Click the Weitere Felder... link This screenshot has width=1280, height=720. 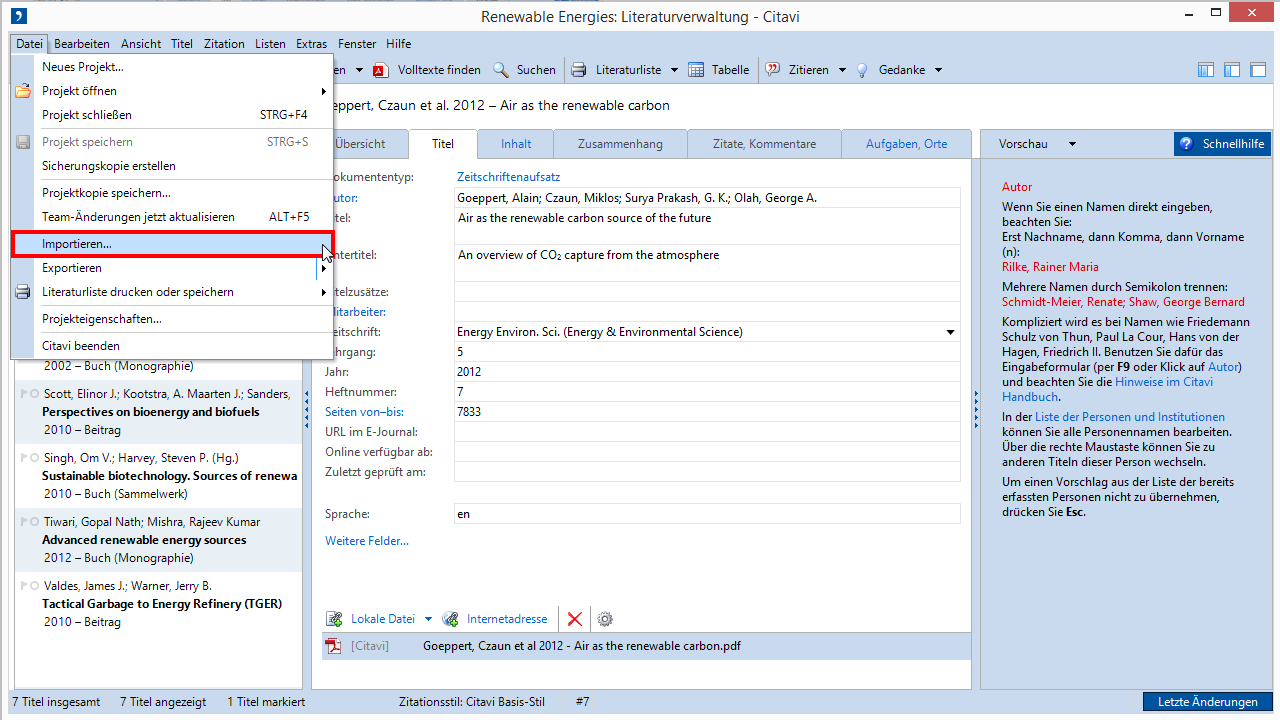click(x=367, y=541)
